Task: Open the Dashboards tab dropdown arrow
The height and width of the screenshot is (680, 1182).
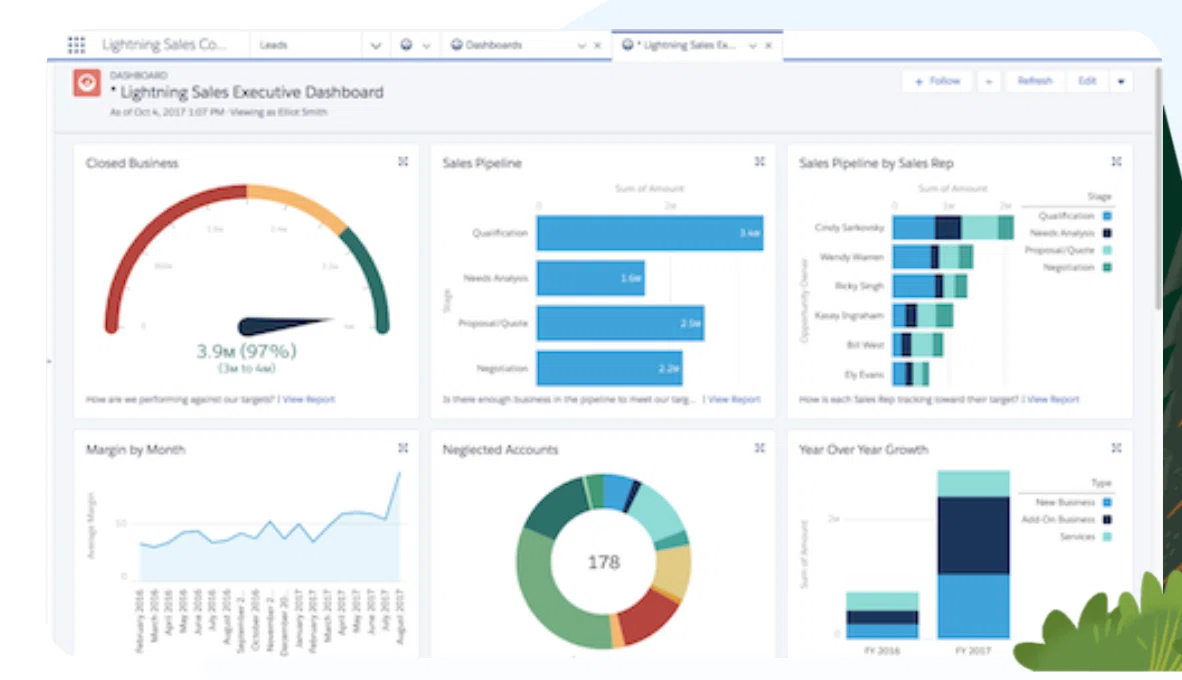Action: [582, 46]
